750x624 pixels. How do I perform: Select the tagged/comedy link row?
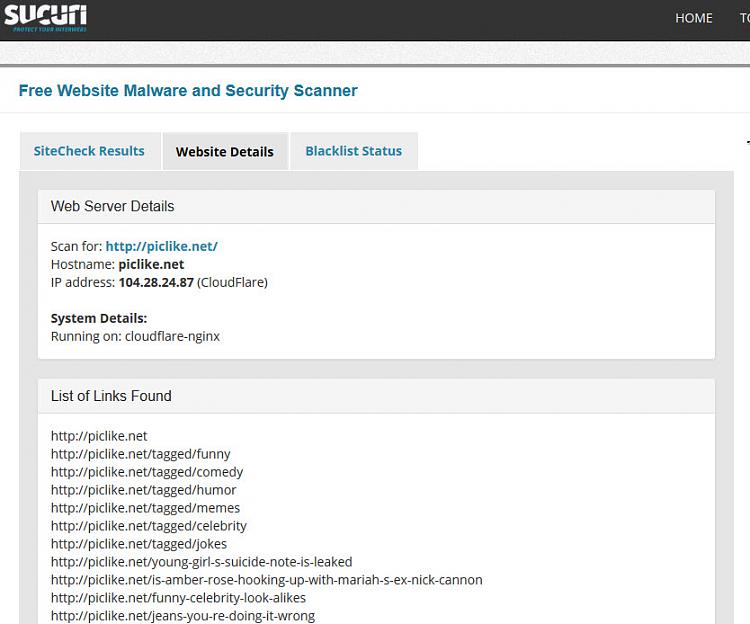coord(147,472)
